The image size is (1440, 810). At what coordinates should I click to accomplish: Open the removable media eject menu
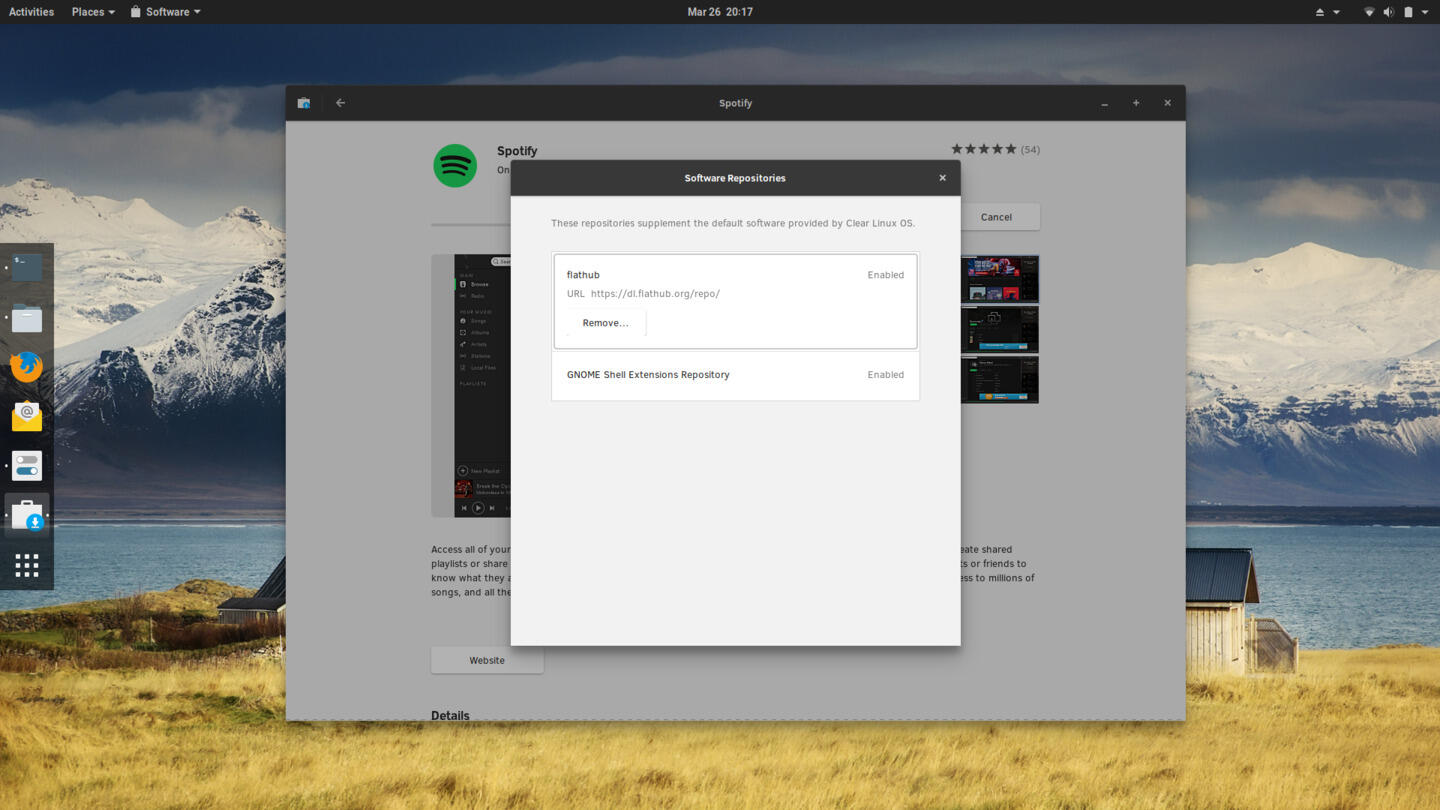point(1327,12)
